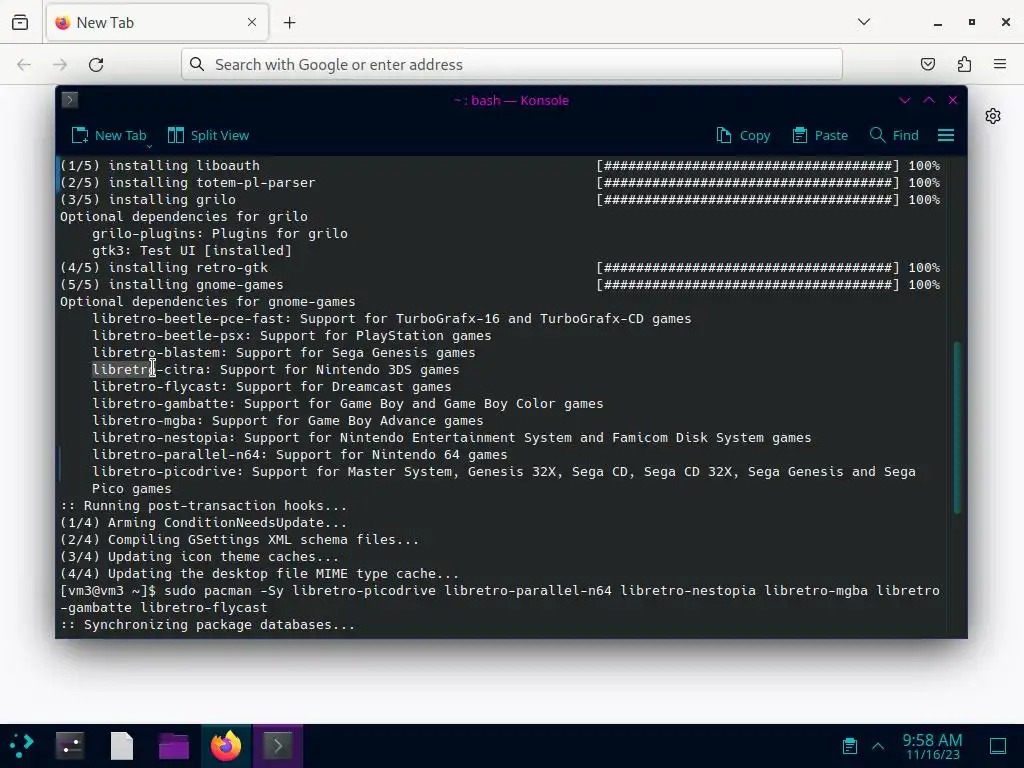Screen dimensions: 1024x768
Task: Click the 'Synchronizing package databases' line
Action: (x=208, y=624)
